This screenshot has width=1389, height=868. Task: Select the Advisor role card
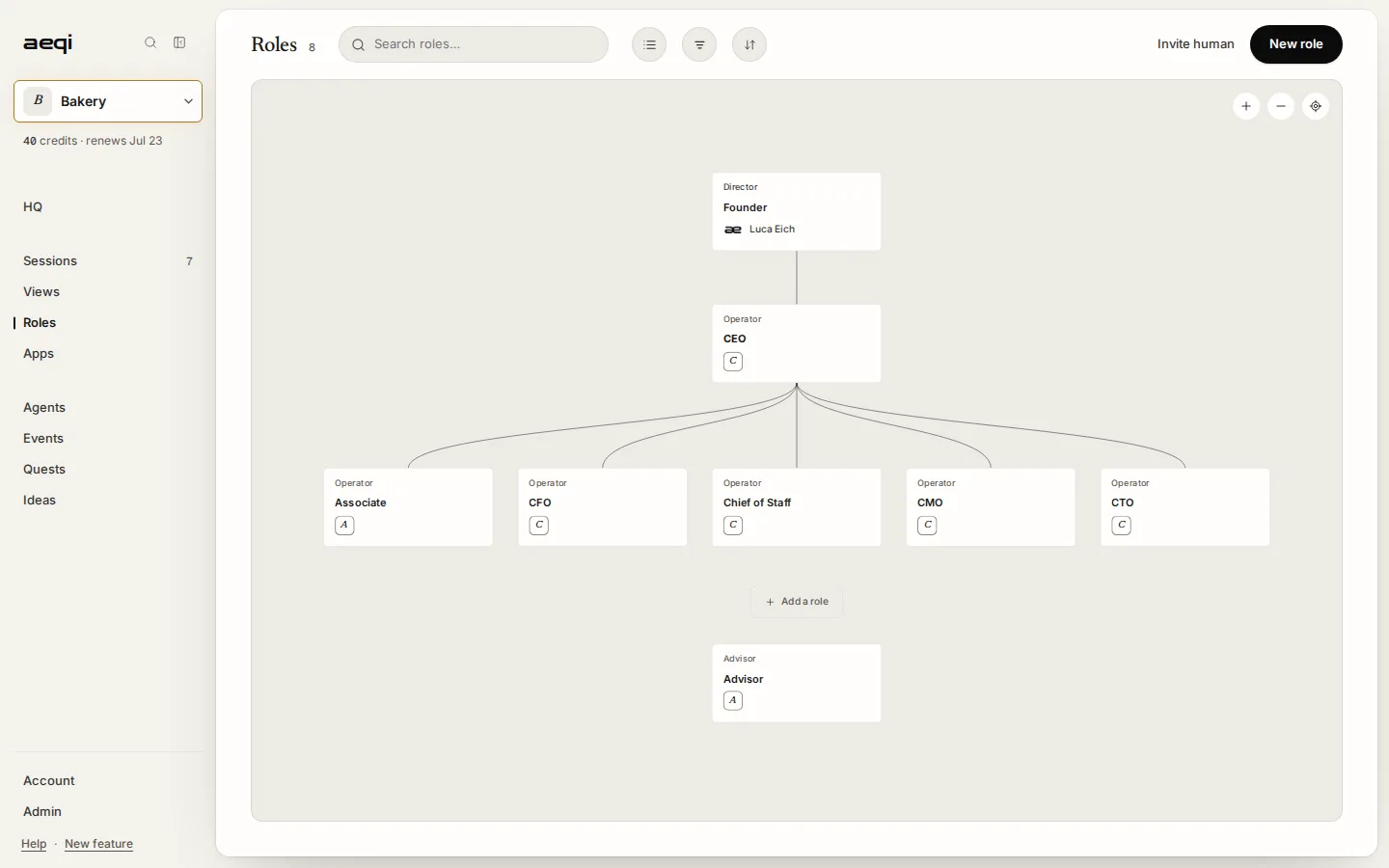click(x=797, y=683)
